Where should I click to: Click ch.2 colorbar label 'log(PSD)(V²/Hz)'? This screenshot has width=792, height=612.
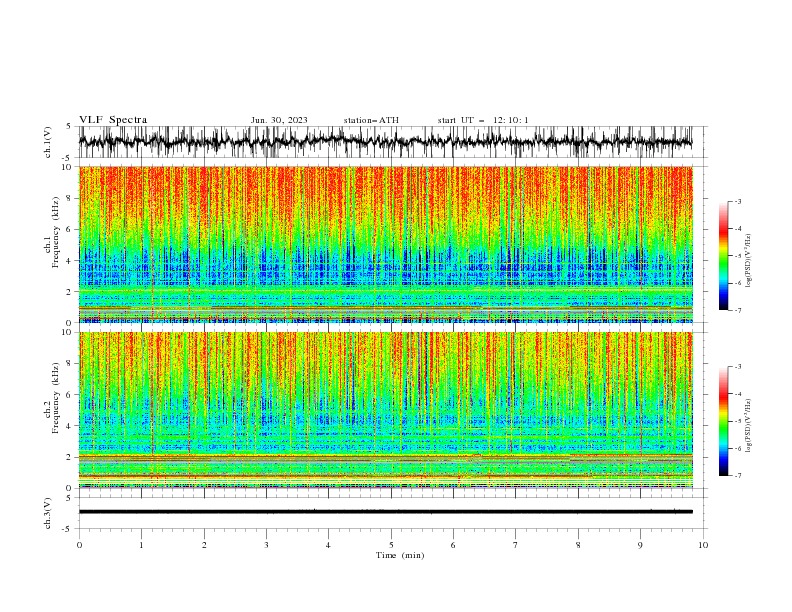coord(749,426)
